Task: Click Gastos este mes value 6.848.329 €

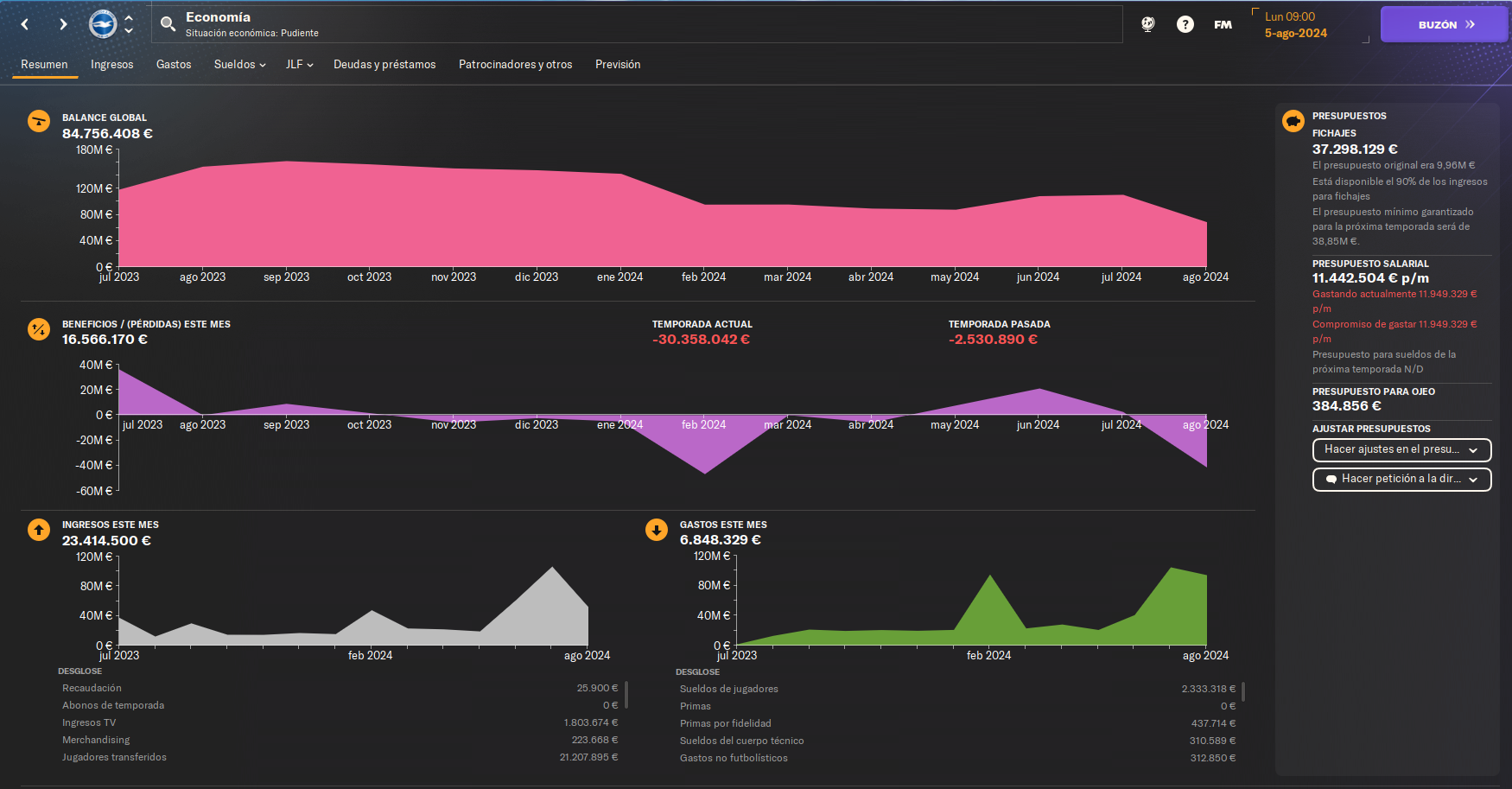Action: 720,540
